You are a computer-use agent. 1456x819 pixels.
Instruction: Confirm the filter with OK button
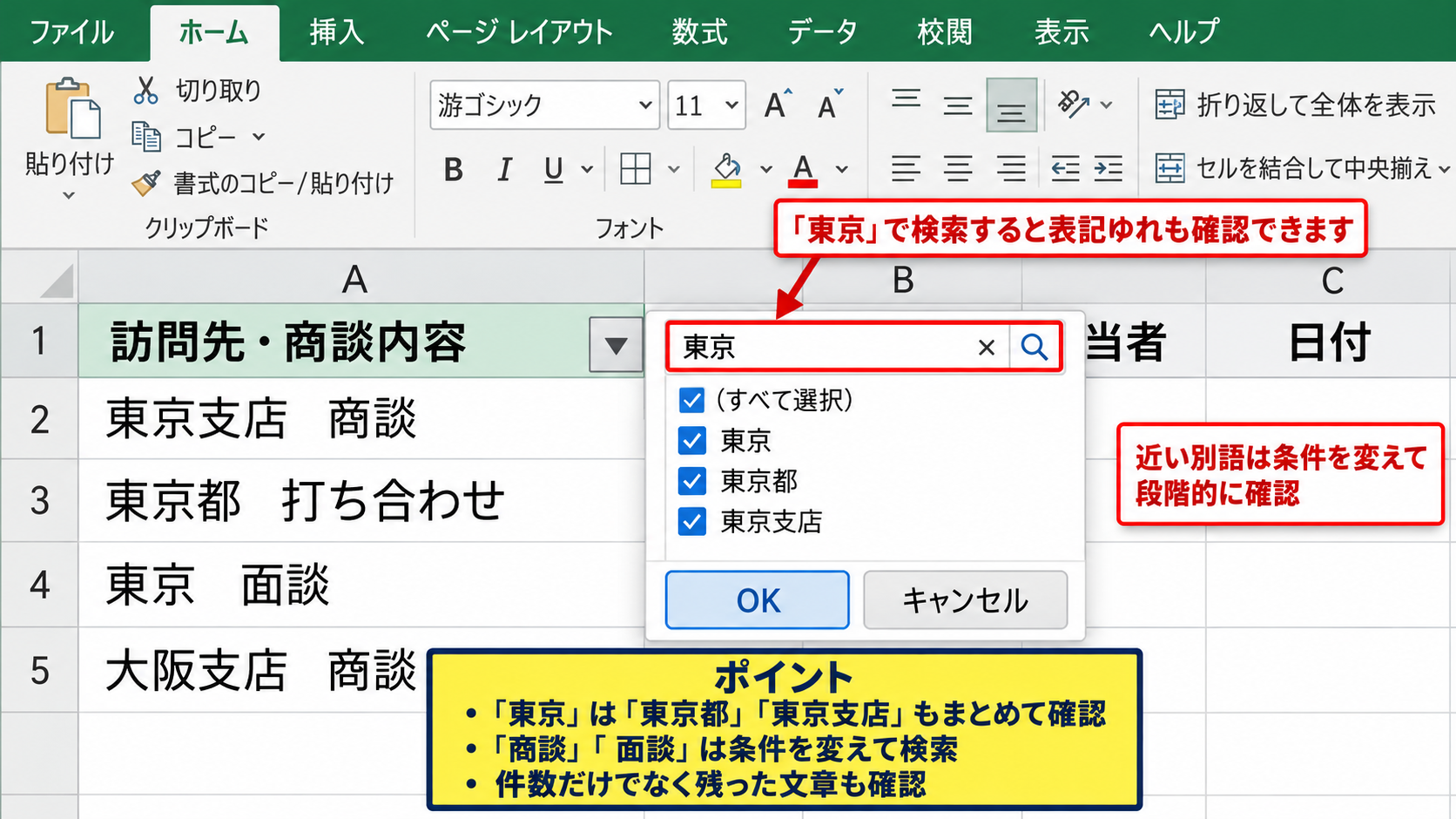point(758,600)
